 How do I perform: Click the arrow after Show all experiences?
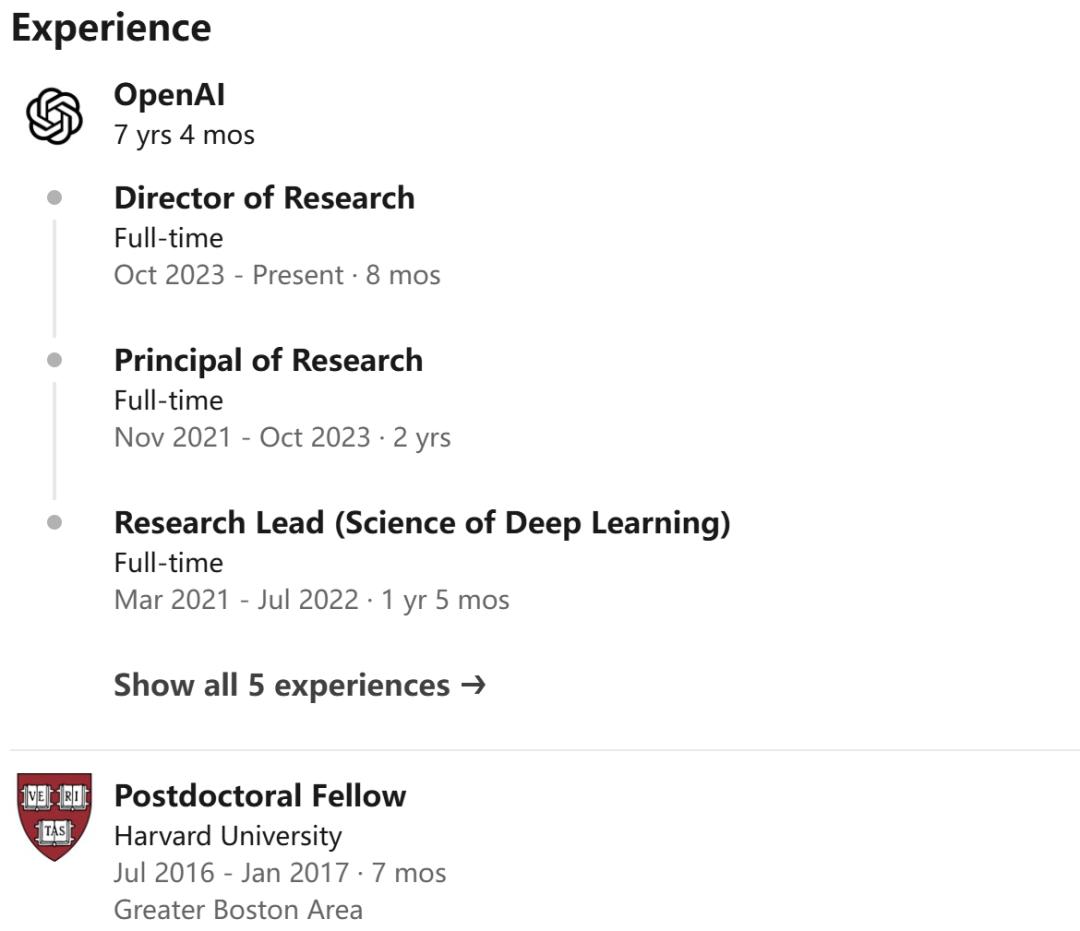point(474,685)
